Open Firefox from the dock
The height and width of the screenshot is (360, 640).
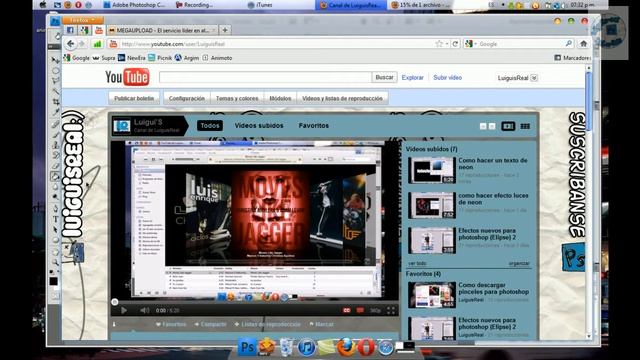tap(346, 348)
